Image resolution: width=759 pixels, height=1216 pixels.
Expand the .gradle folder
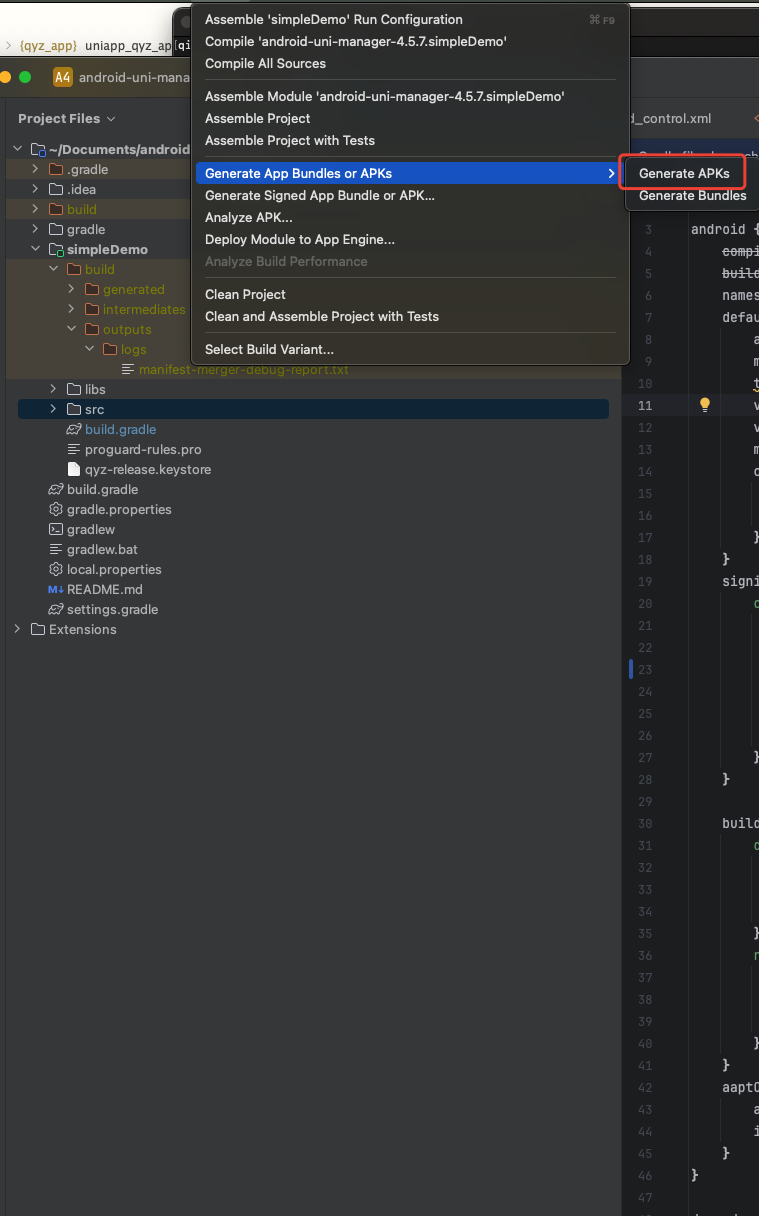point(35,169)
